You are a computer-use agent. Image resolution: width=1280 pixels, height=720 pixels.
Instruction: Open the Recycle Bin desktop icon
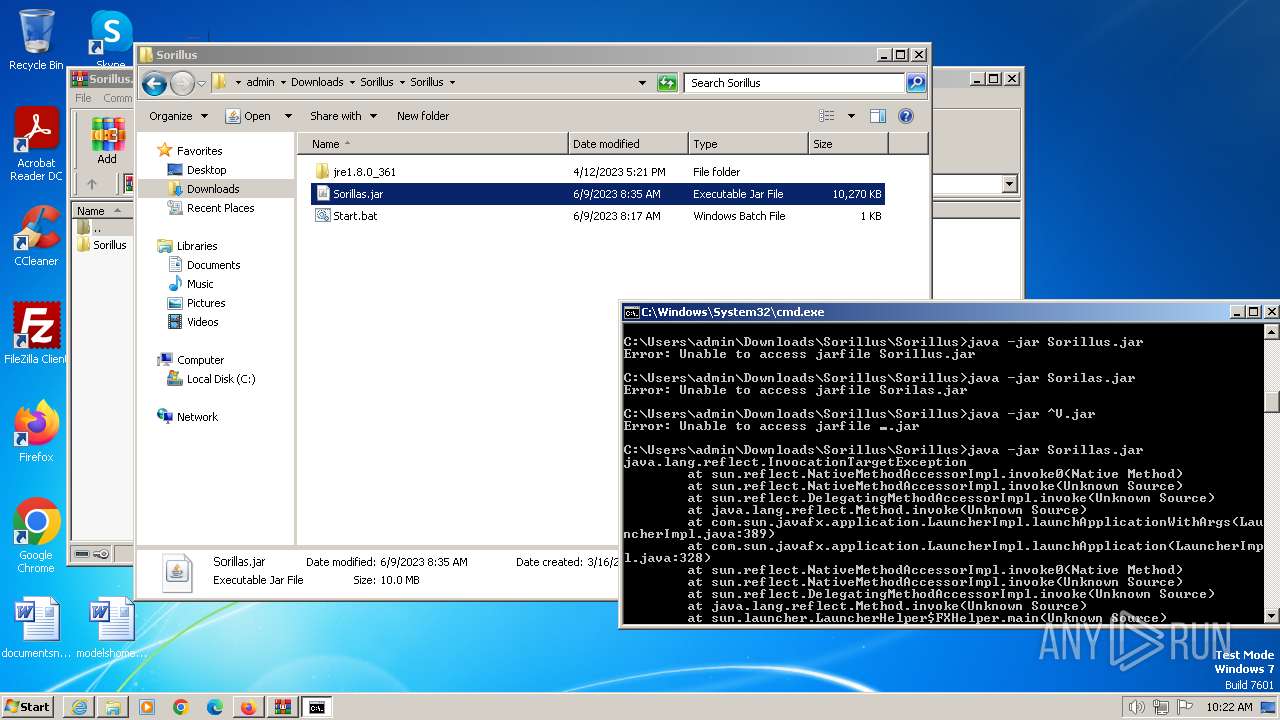pos(36,40)
